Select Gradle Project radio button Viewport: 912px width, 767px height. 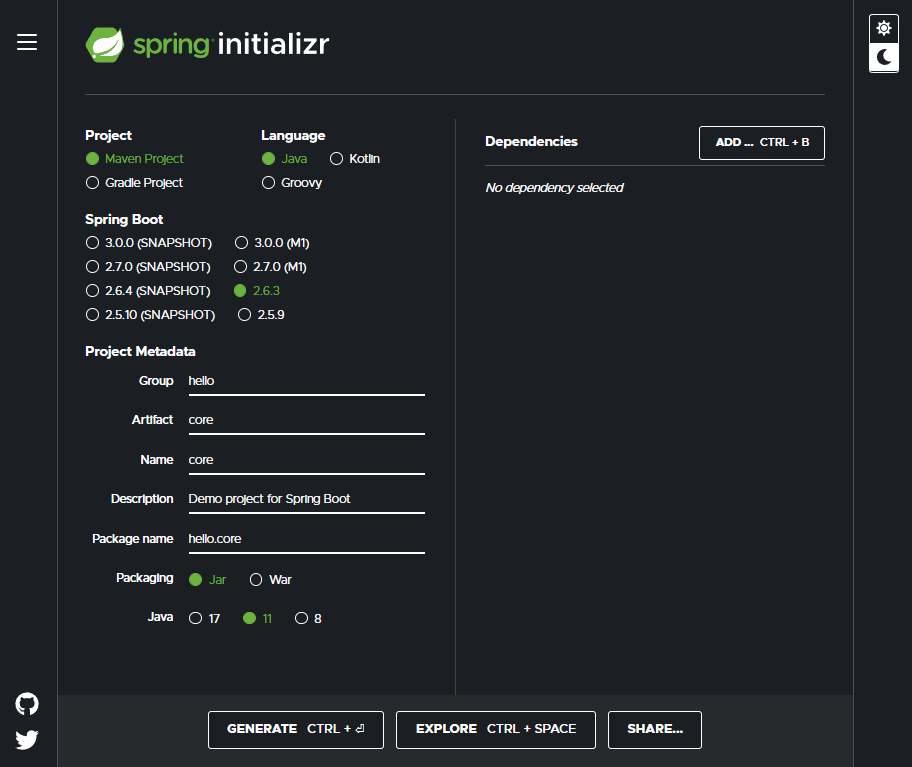(134, 183)
